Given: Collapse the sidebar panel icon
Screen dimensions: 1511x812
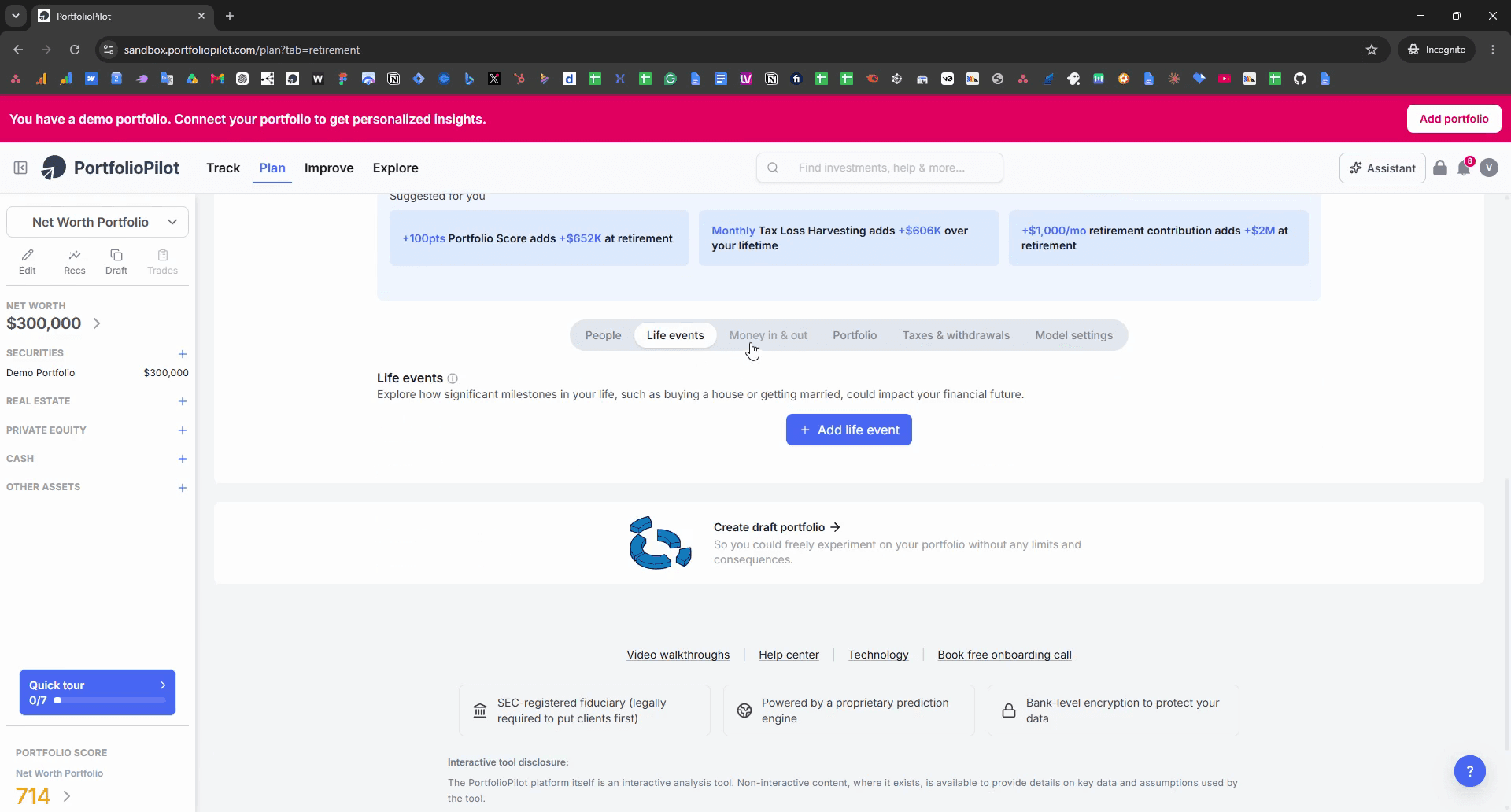Looking at the screenshot, I should pos(20,168).
